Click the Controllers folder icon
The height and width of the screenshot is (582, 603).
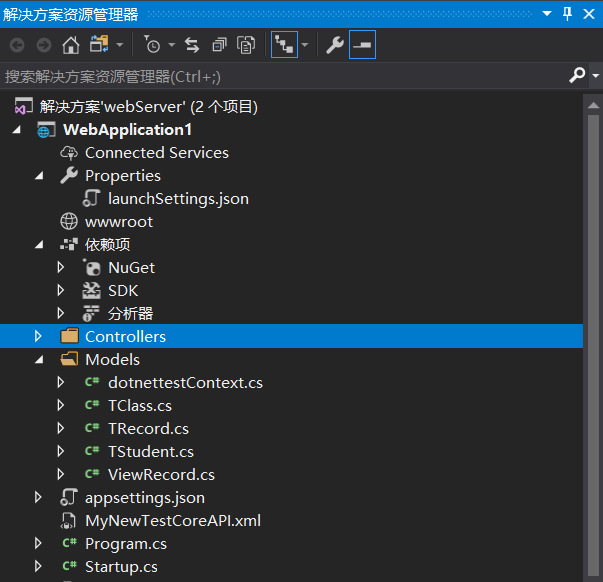pyautogui.click(x=69, y=336)
